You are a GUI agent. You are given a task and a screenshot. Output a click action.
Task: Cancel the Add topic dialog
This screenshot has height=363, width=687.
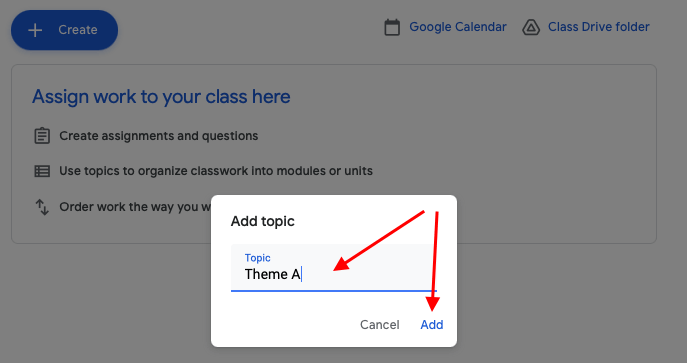(380, 324)
